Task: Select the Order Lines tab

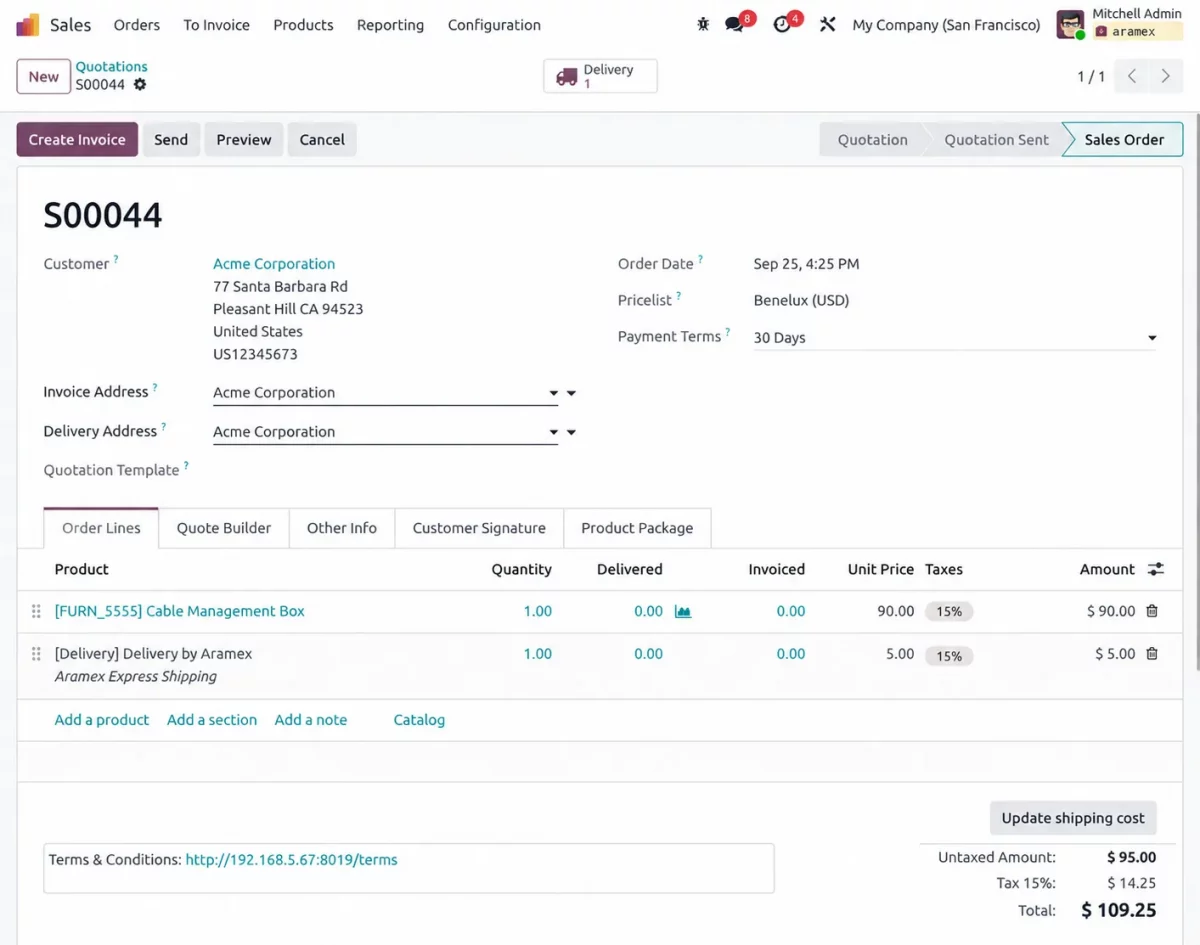Action: click(101, 528)
